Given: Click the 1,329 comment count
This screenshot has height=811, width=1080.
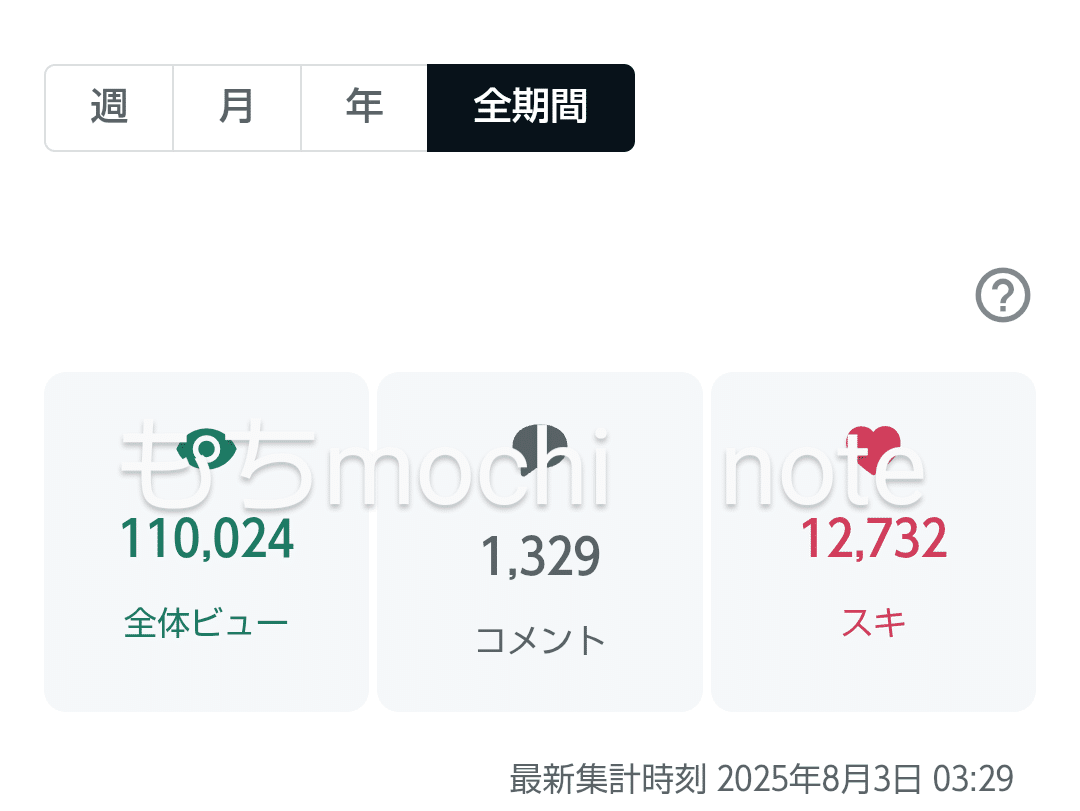Looking at the screenshot, I should click(540, 557).
